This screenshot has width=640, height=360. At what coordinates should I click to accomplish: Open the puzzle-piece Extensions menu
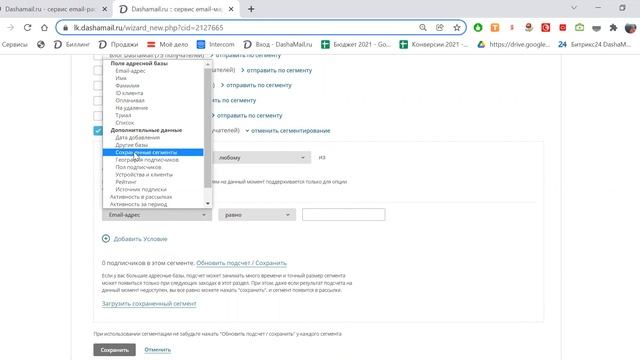pos(613,28)
